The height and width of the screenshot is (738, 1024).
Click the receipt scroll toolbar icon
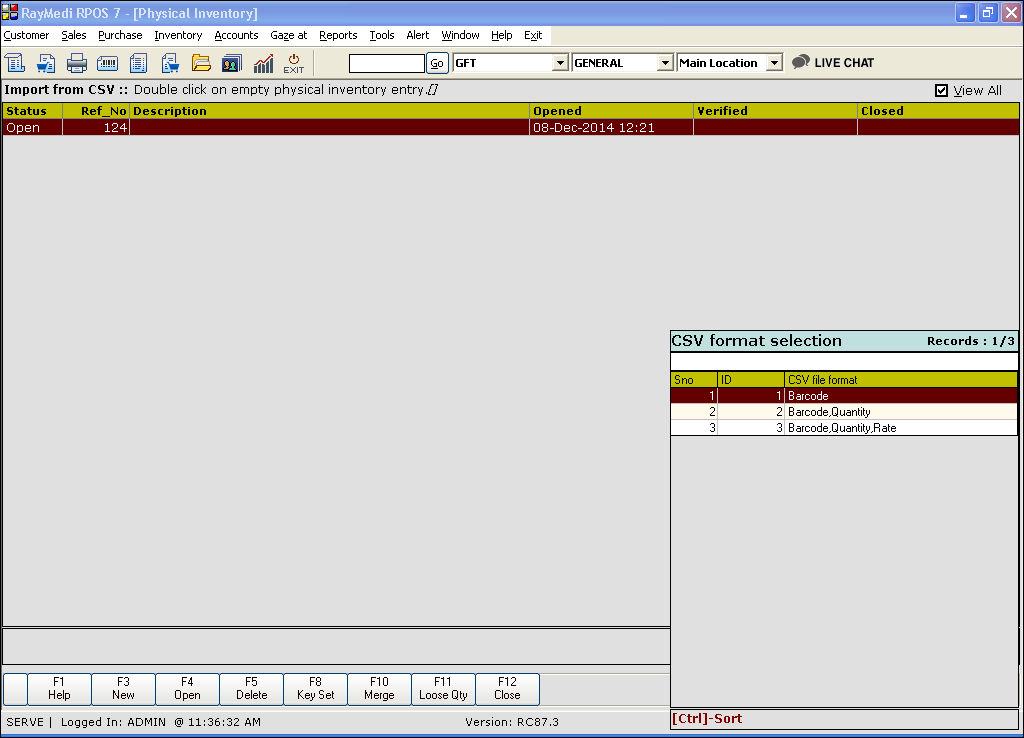15,63
